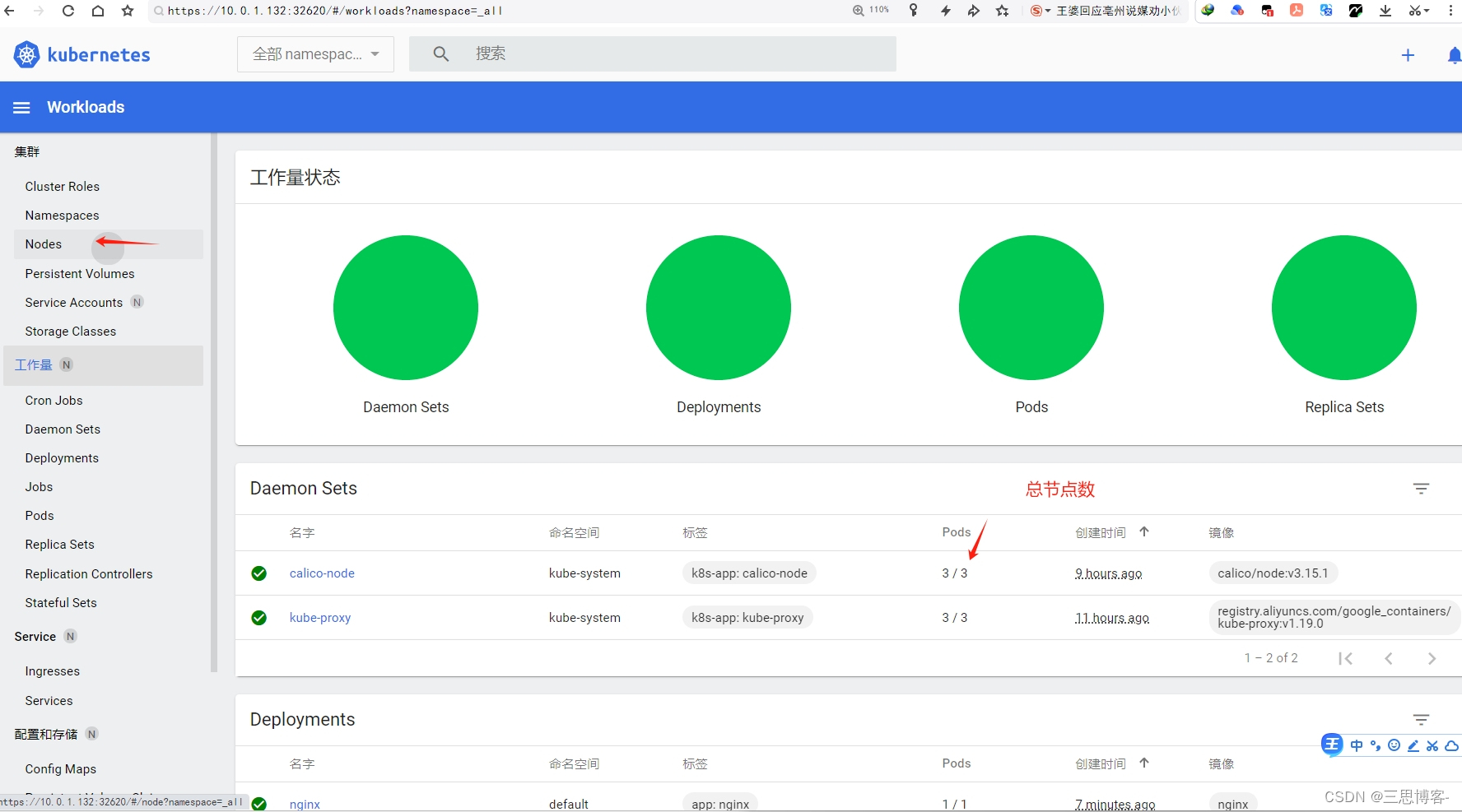Open the nginx deployment link

305,805
